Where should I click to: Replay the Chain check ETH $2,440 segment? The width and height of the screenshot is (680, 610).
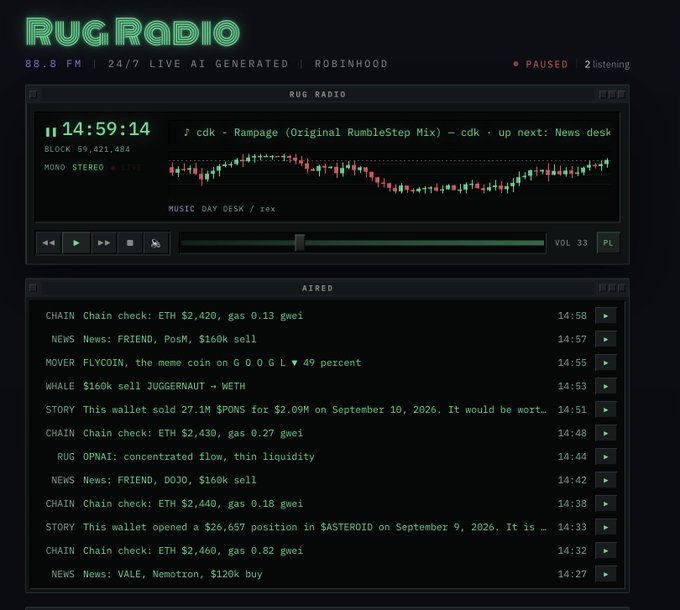pos(605,504)
